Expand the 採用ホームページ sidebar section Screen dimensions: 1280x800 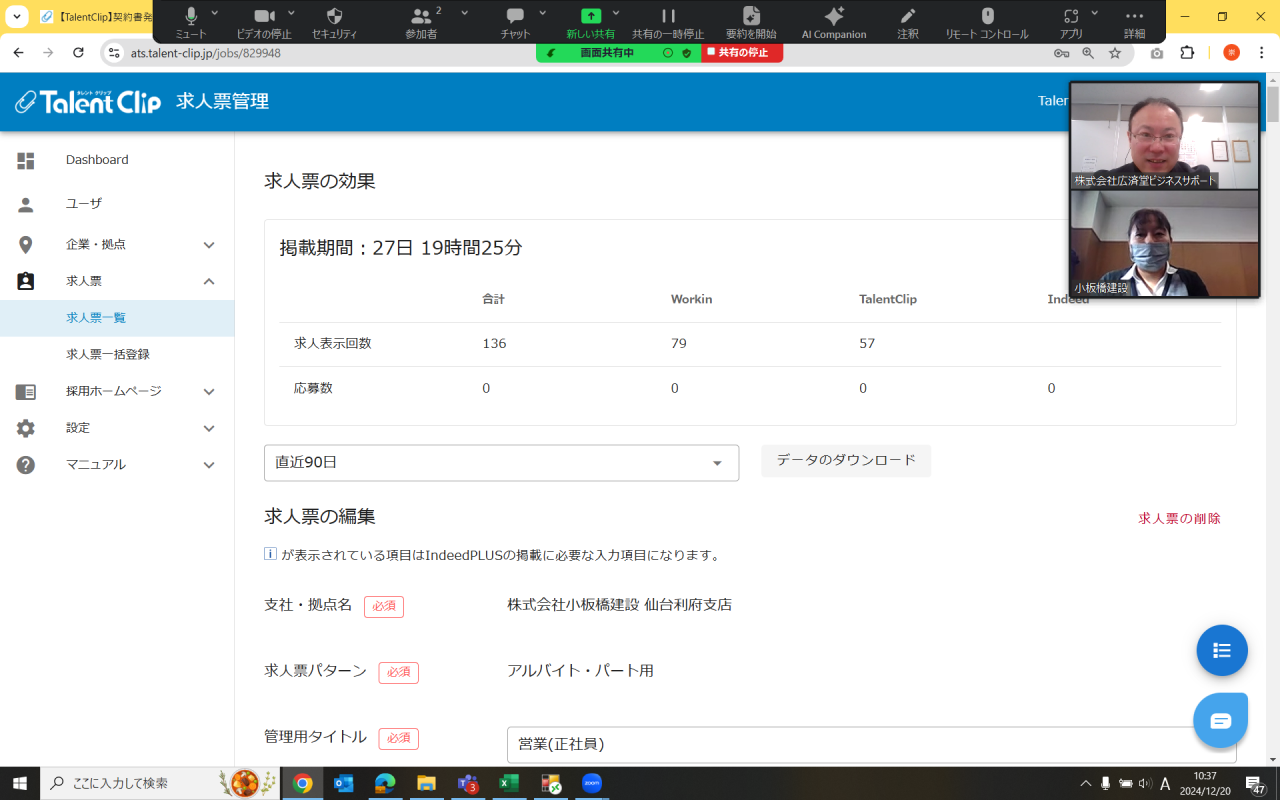(117, 391)
